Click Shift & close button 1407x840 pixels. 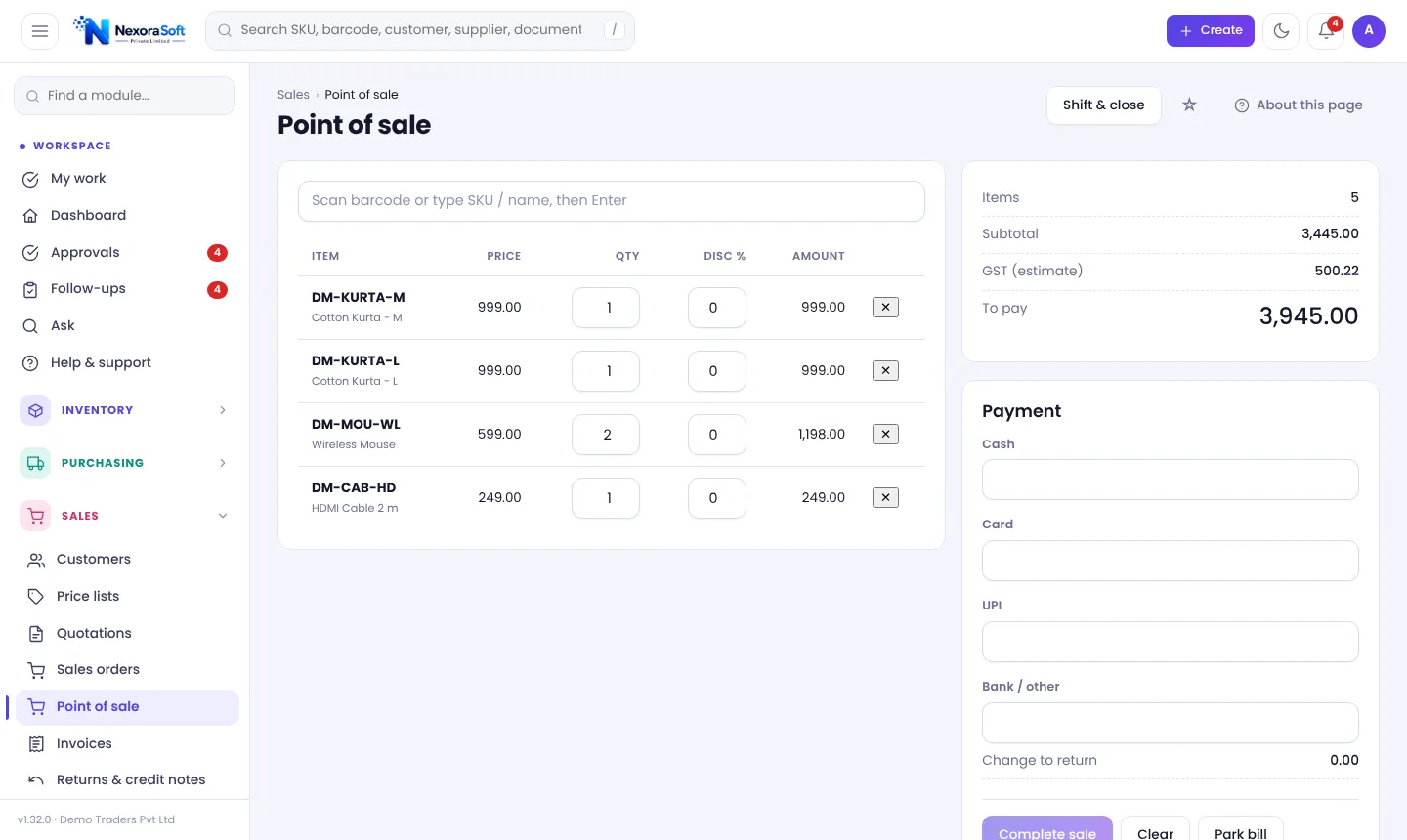click(x=1103, y=105)
